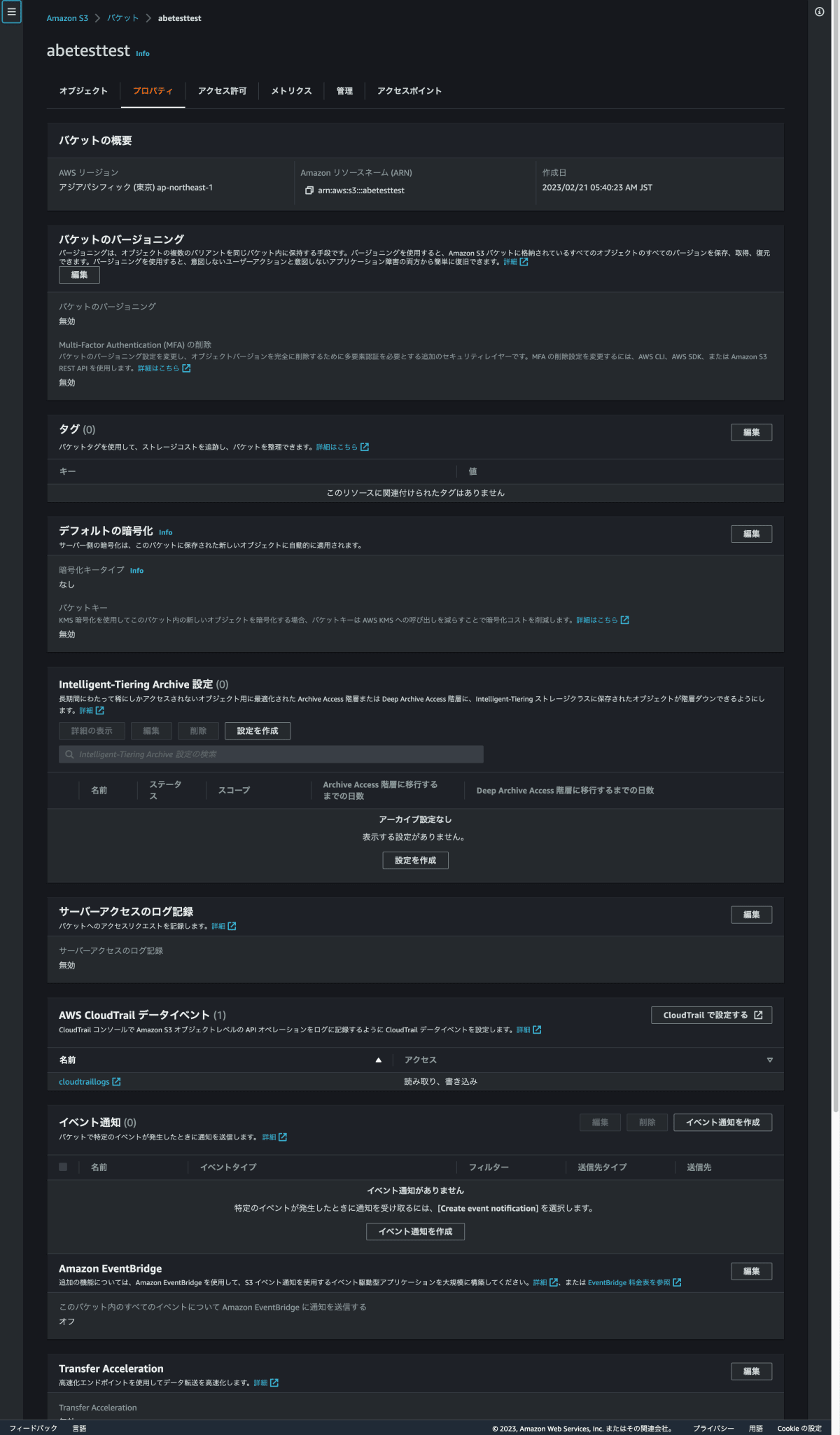Click 設定を作成 below アーカイブ設定なし
Viewport: 840px width, 1435px height.
point(416,861)
